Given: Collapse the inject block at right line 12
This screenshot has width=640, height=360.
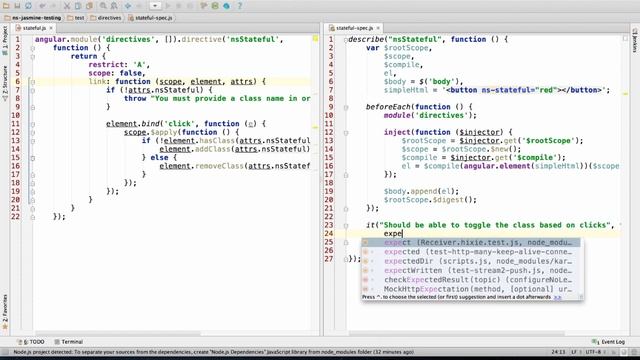Looking at the screenshot, I should (346, 133).
